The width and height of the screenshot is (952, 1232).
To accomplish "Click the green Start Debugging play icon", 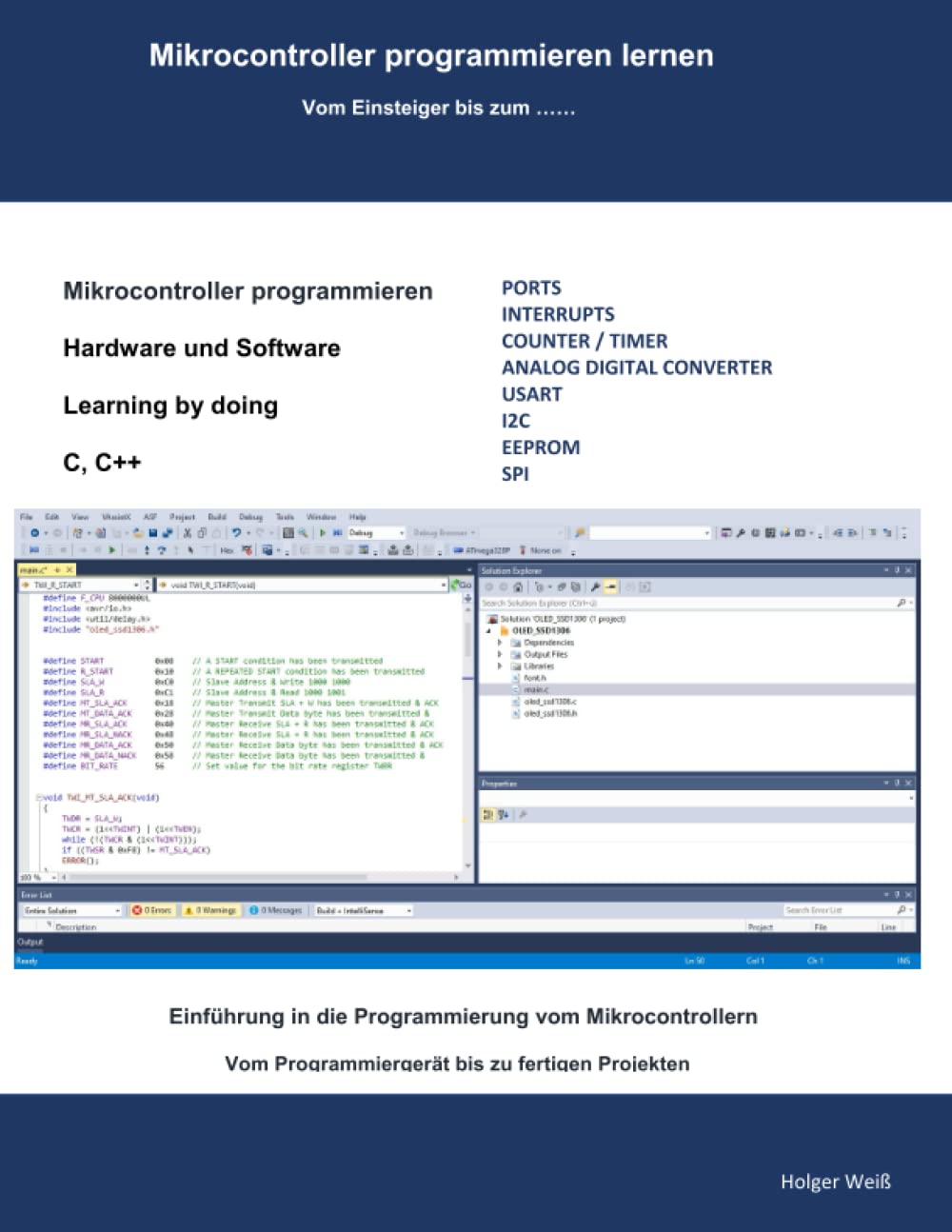I will point(323,533).
